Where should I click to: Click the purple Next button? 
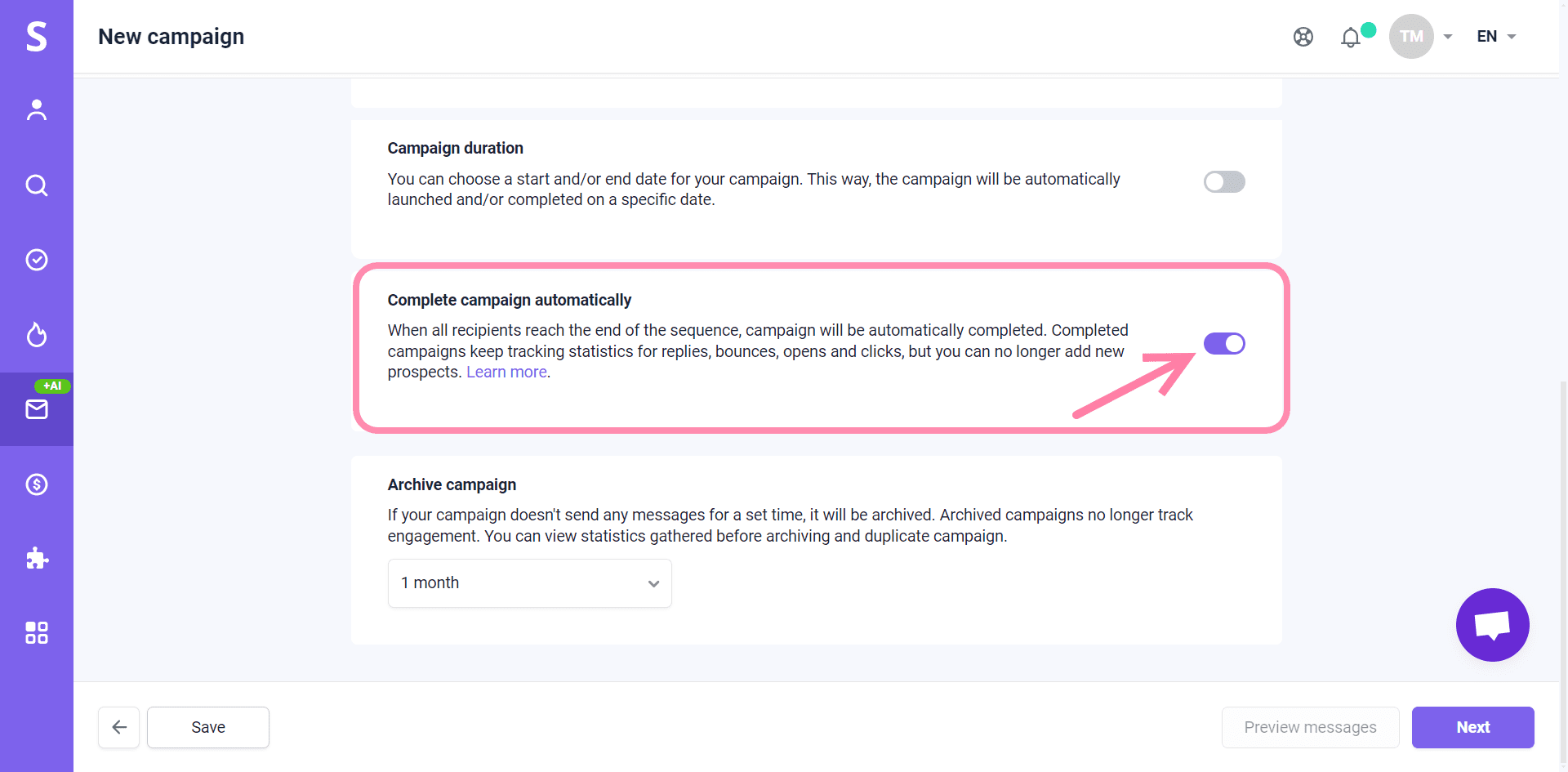(1472, 727)
